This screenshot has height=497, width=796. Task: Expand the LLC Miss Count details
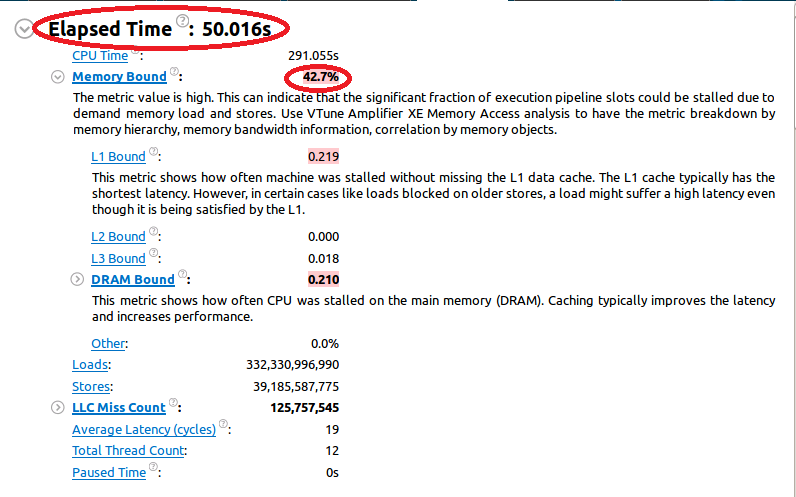coord(58,407)
